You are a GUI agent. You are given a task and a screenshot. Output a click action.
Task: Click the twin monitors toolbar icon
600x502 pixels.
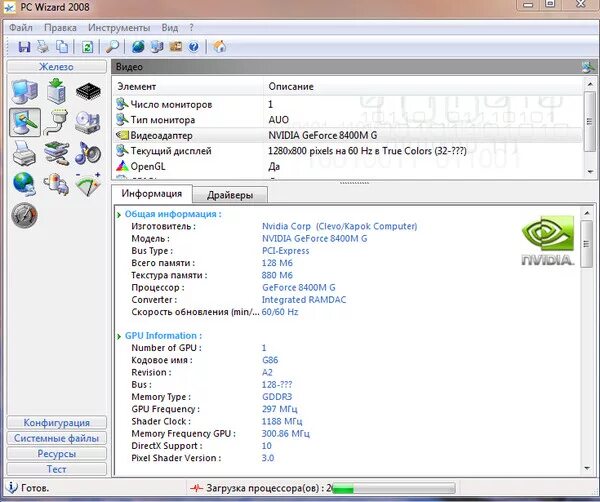(157, 47)
